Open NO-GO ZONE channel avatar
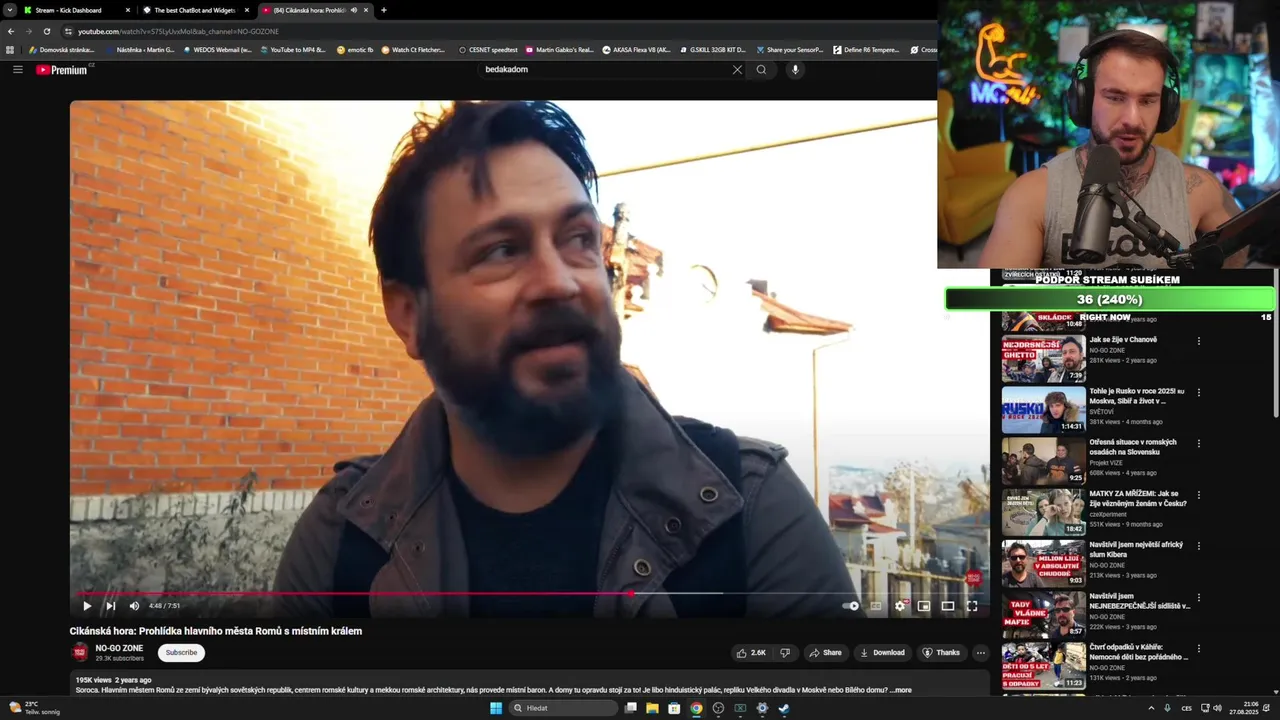The width and height of the screenshot is (1280, 720). [80, 653]
